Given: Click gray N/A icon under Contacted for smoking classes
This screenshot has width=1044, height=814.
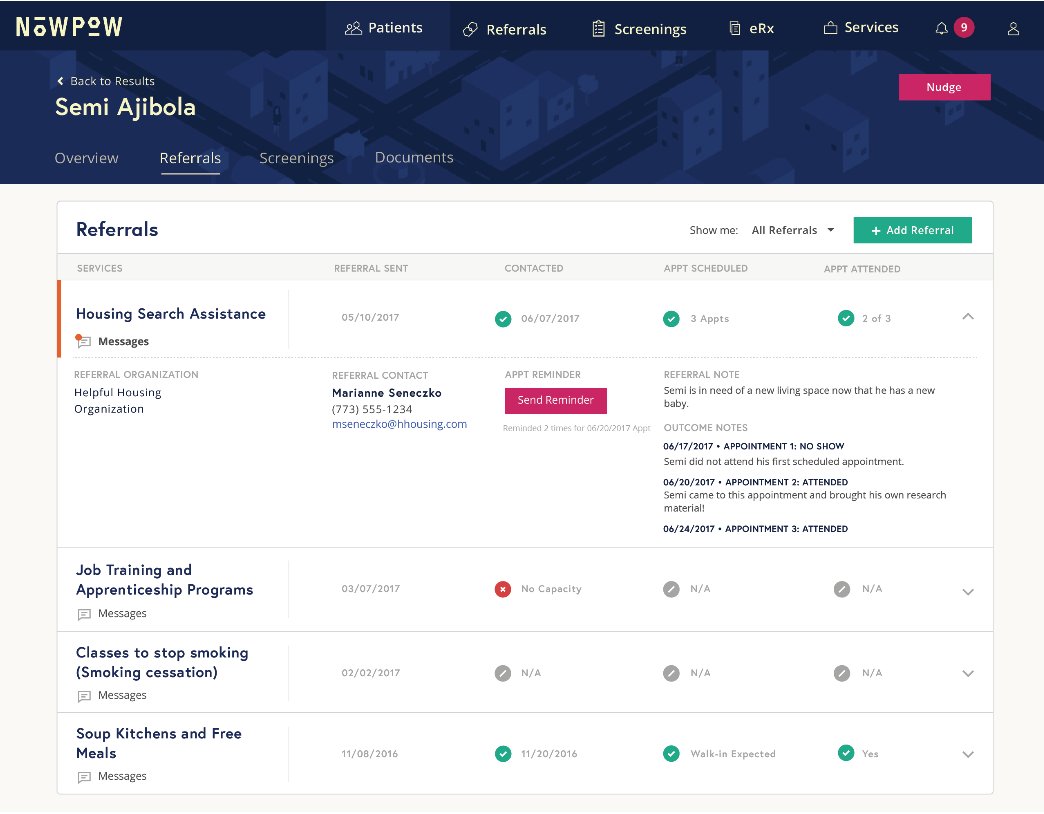Looking at the screenshot, I should point(503,673).
